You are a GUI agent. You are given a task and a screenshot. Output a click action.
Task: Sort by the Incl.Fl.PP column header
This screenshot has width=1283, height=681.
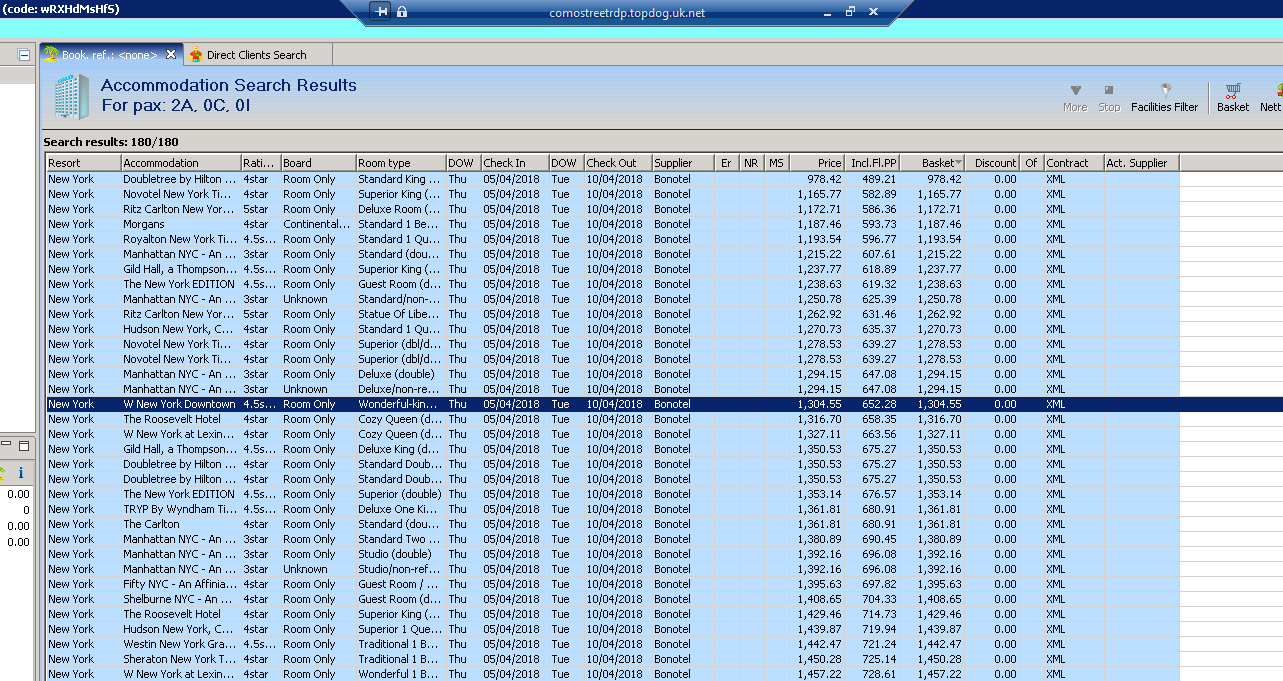coord(872,163)
